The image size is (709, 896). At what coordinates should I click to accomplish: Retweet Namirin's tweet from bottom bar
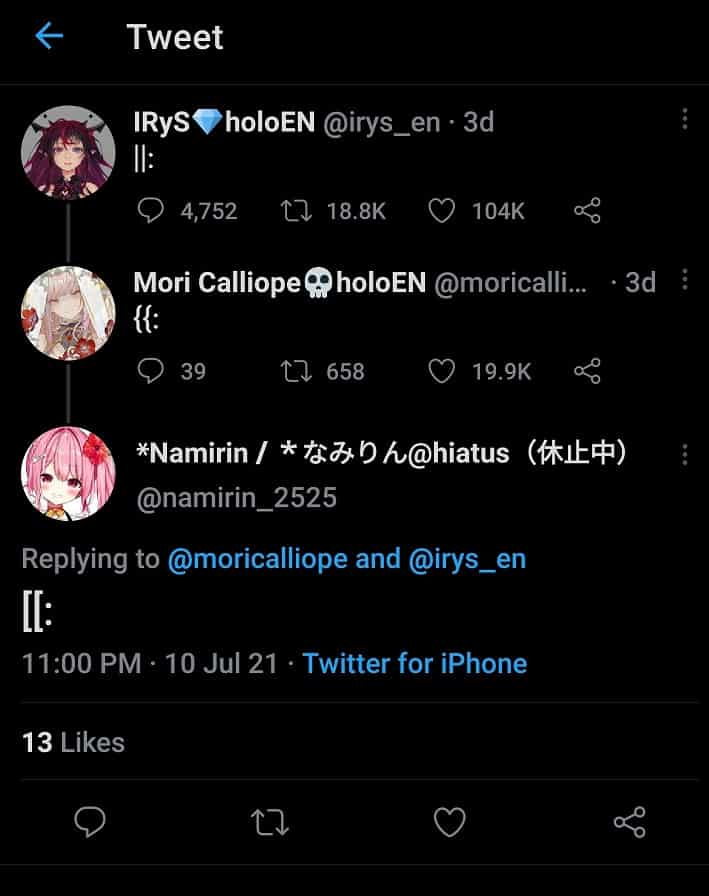[x=269, y=822]
